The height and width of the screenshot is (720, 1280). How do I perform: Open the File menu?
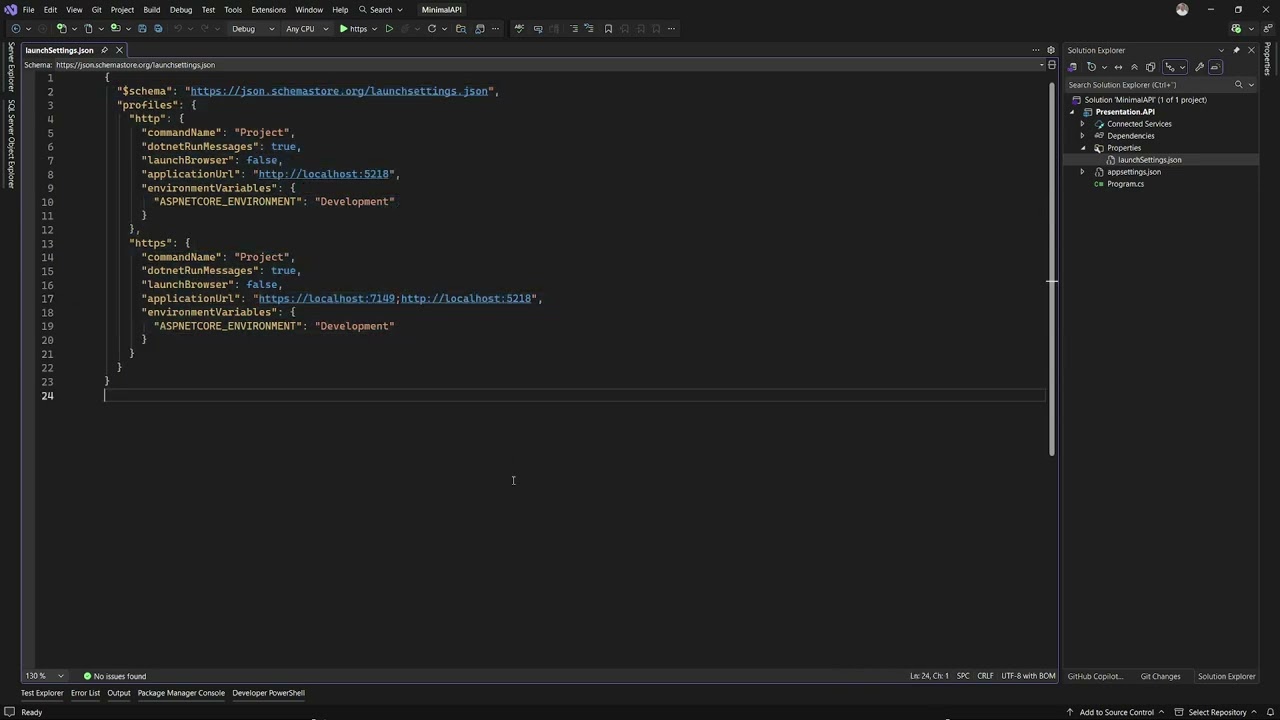click(28, 10)
